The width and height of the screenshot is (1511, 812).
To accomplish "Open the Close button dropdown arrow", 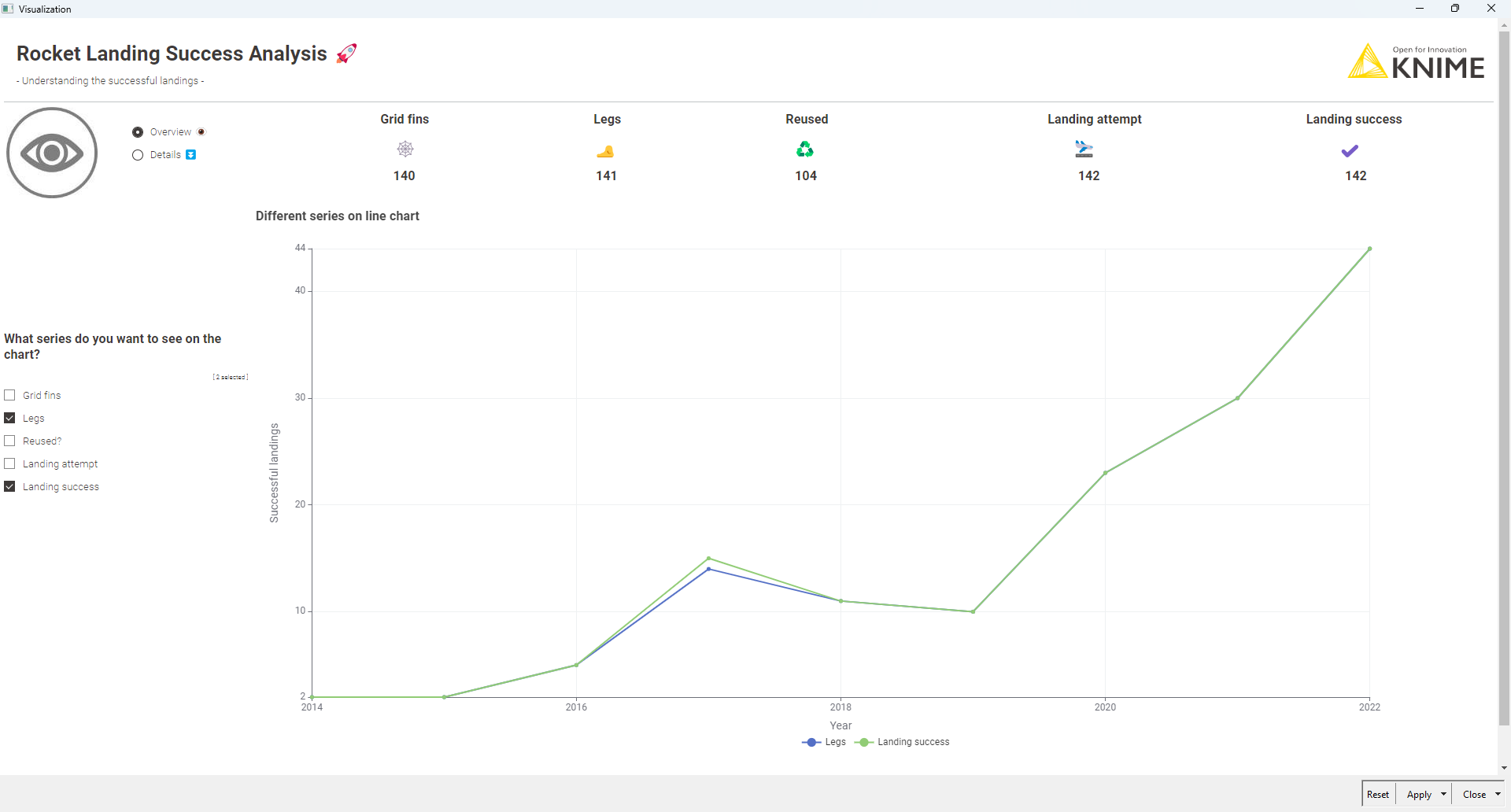I will point(1498,794).
